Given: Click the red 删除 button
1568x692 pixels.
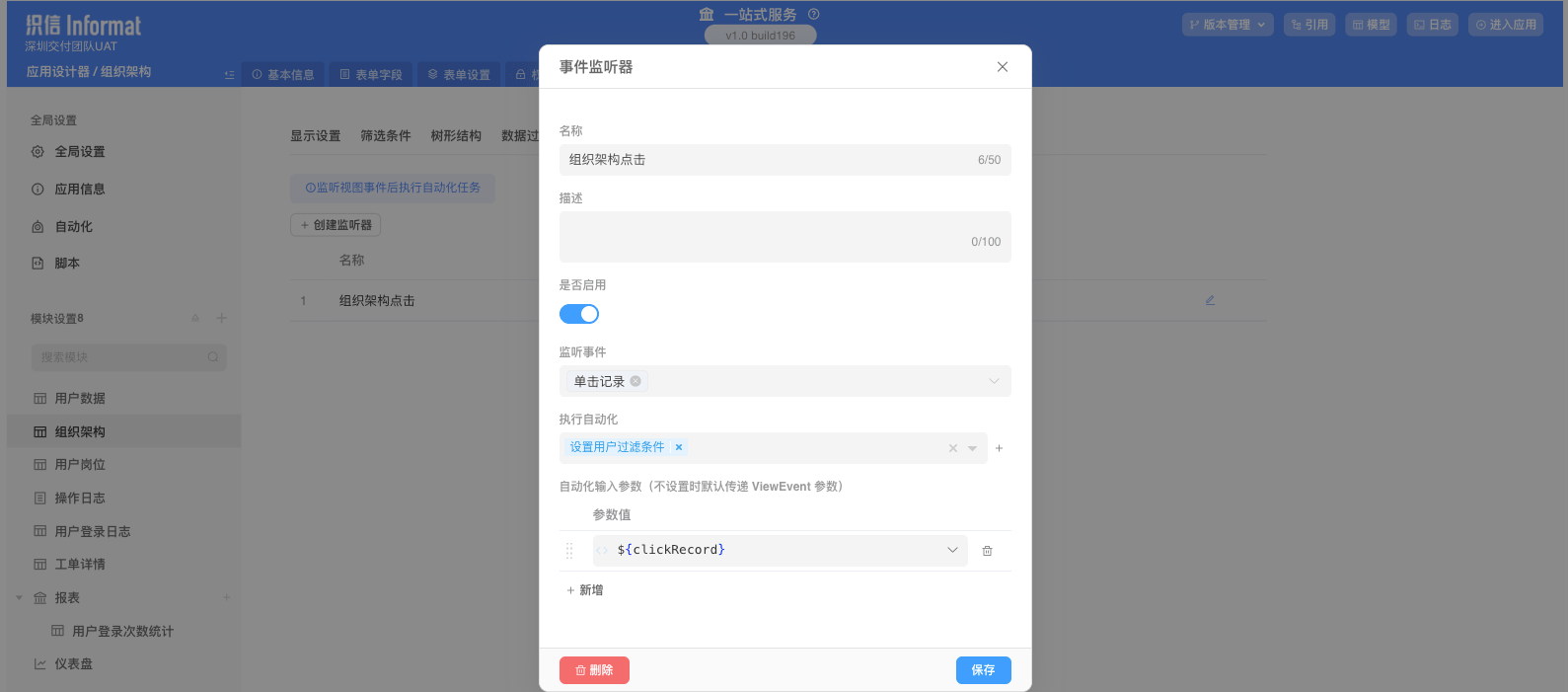Looking at the screenshot, I should pyautogui.click(x=594, y=670).
